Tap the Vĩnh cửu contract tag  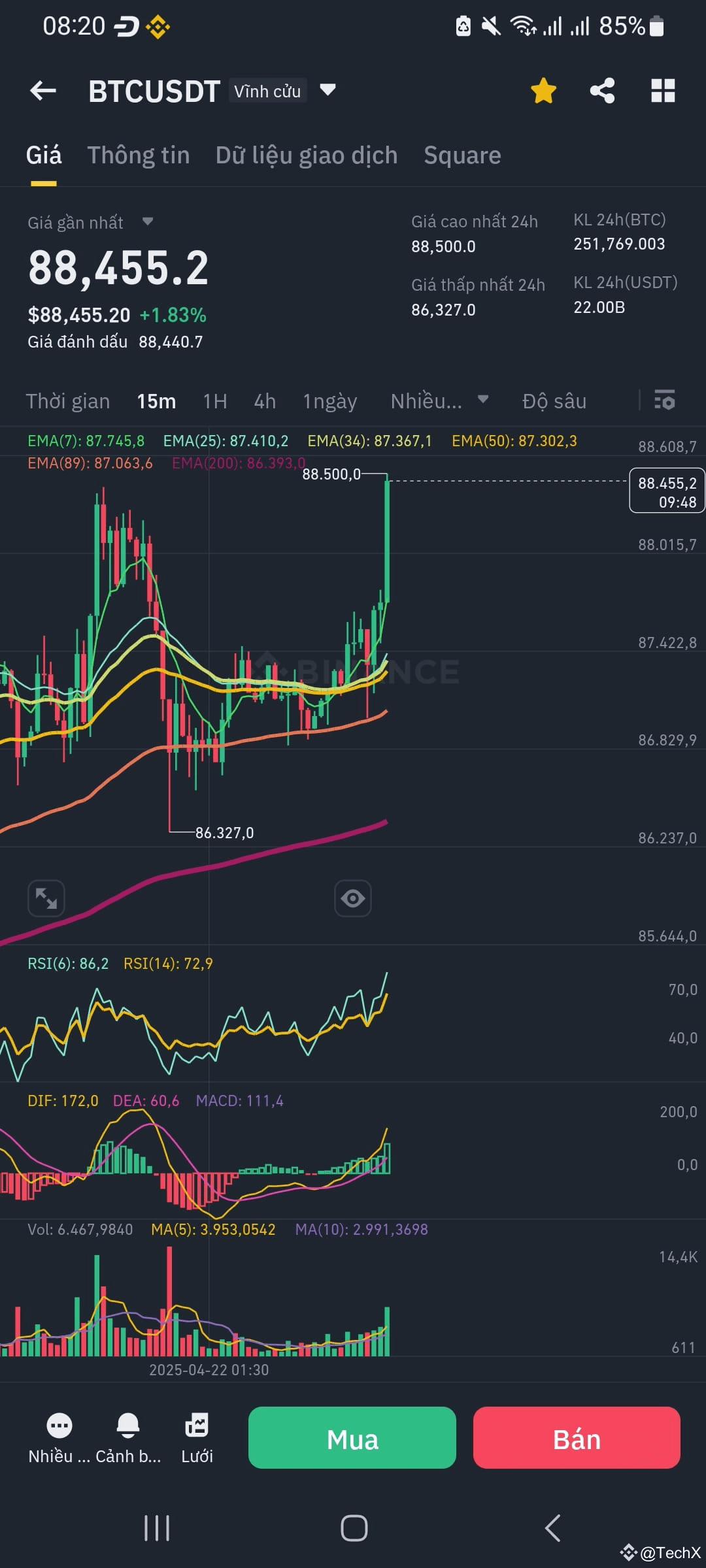click(267, 91)
